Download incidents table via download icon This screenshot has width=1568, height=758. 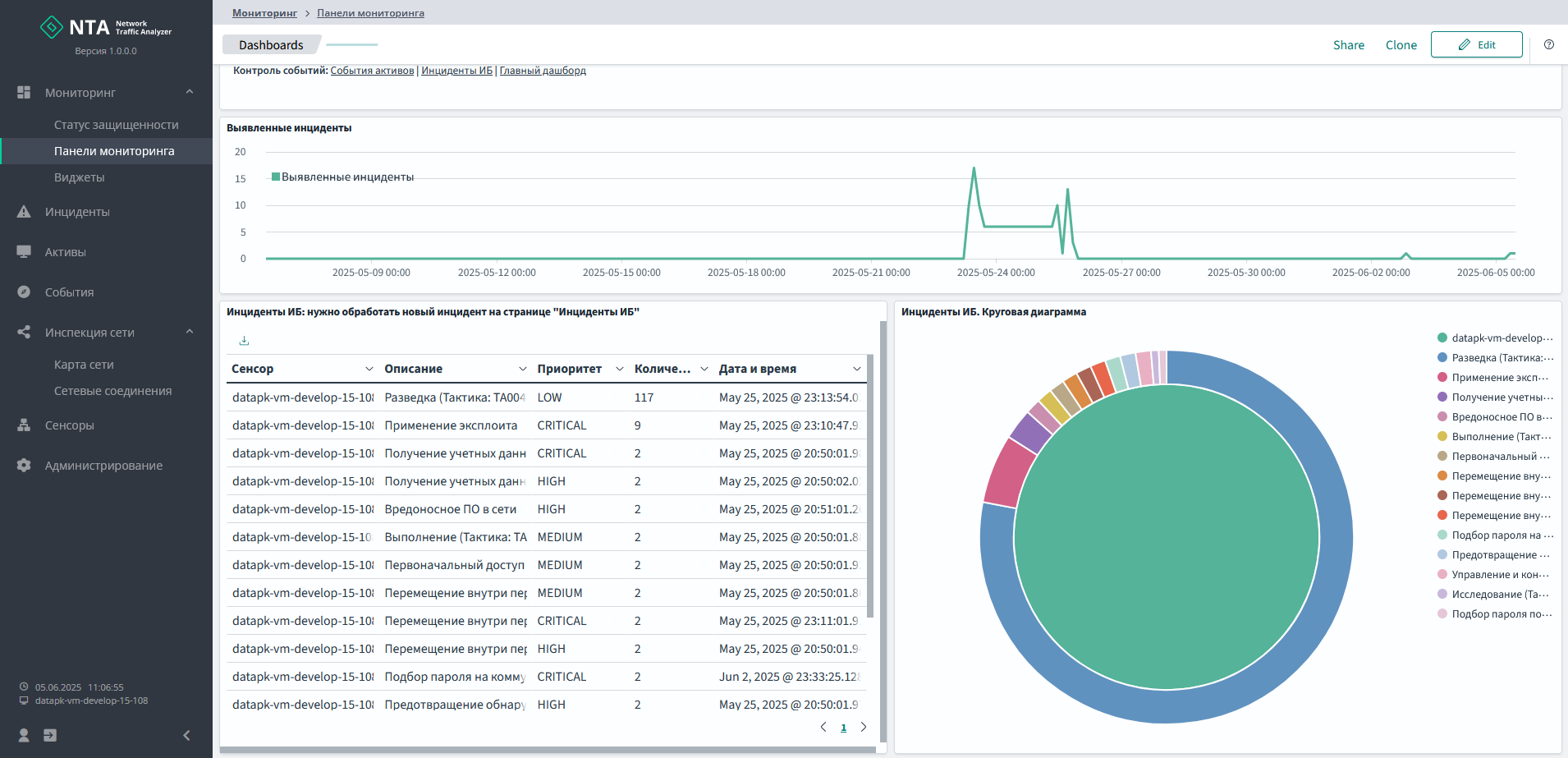(x=244, y=341)
